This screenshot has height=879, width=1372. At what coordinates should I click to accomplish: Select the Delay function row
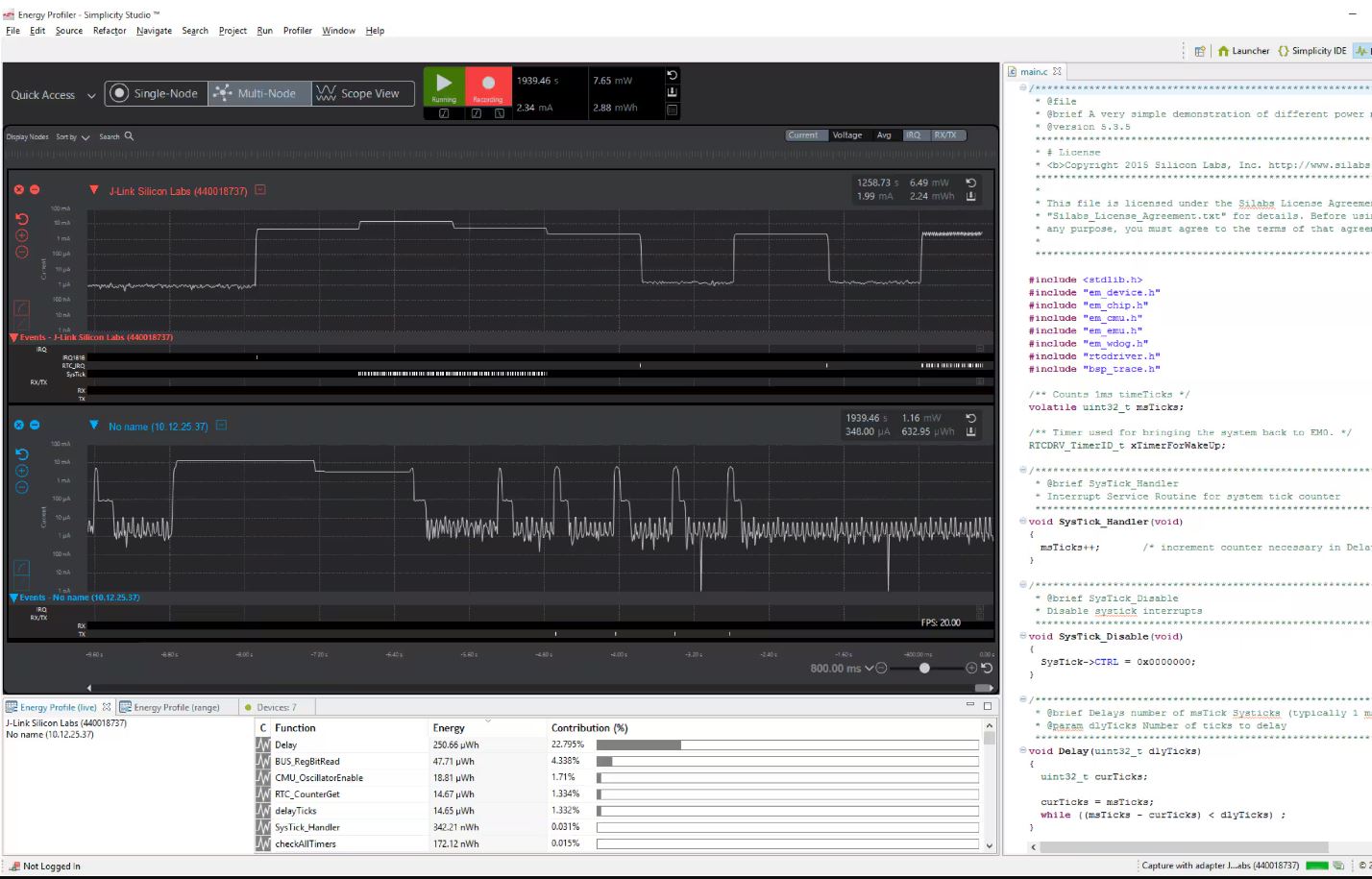[617, 745]
